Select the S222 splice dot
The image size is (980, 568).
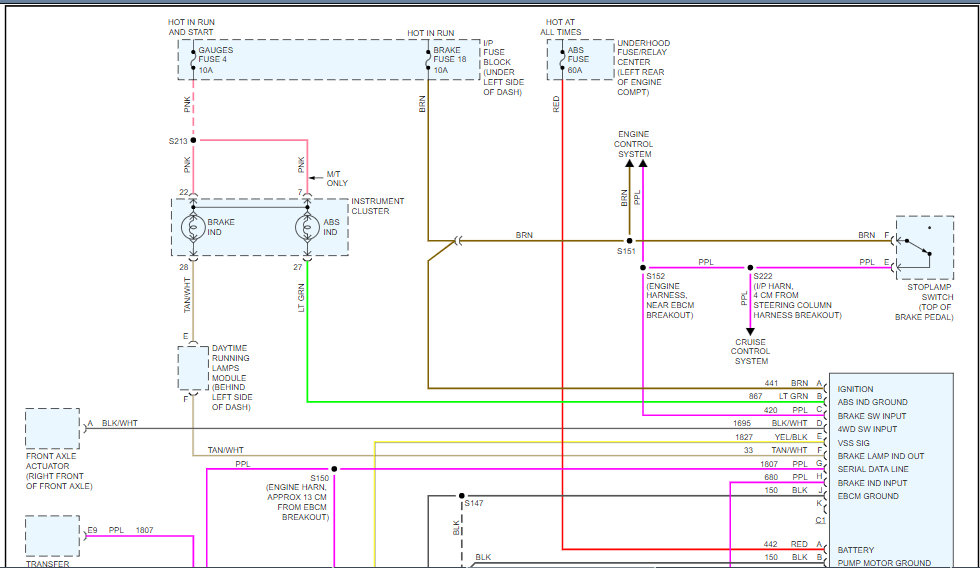tap(750, 268)
